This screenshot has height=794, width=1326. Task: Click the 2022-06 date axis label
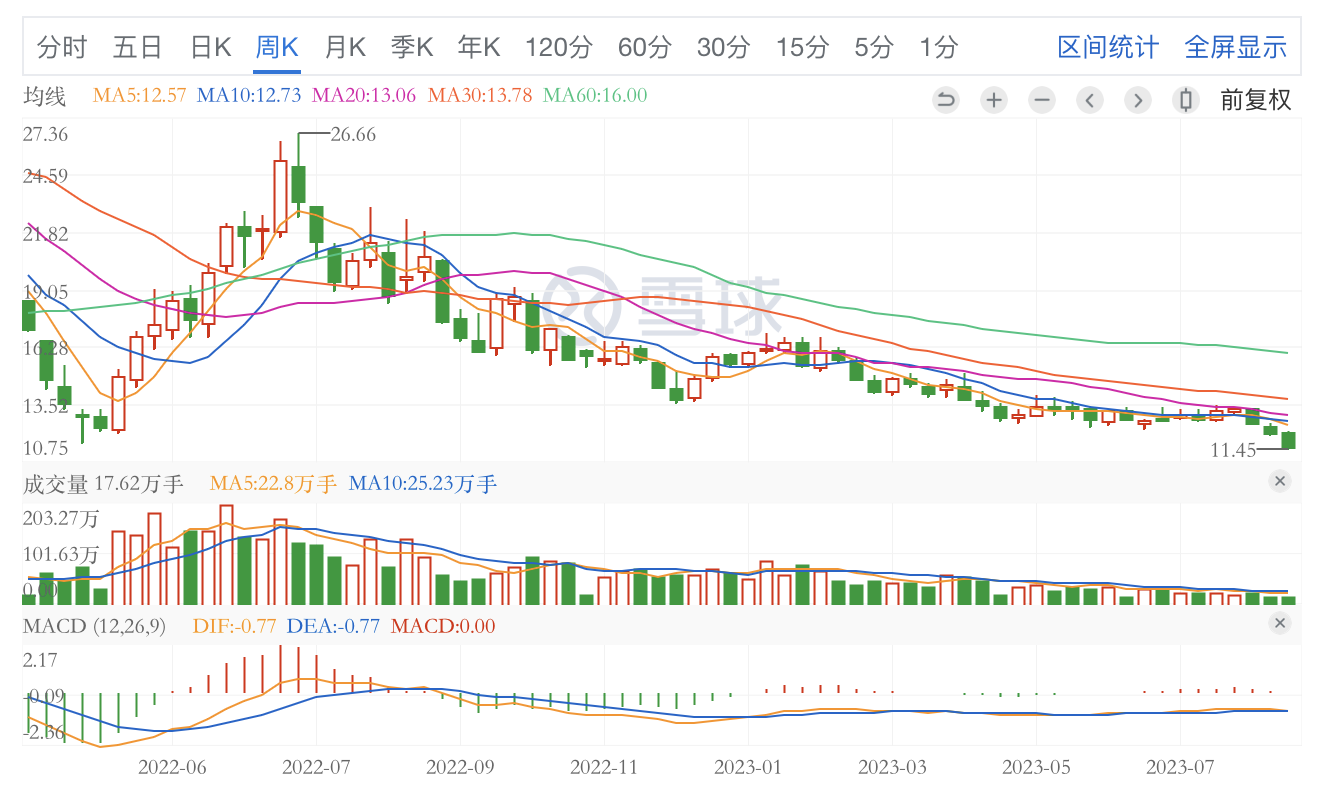pos(172,767)
